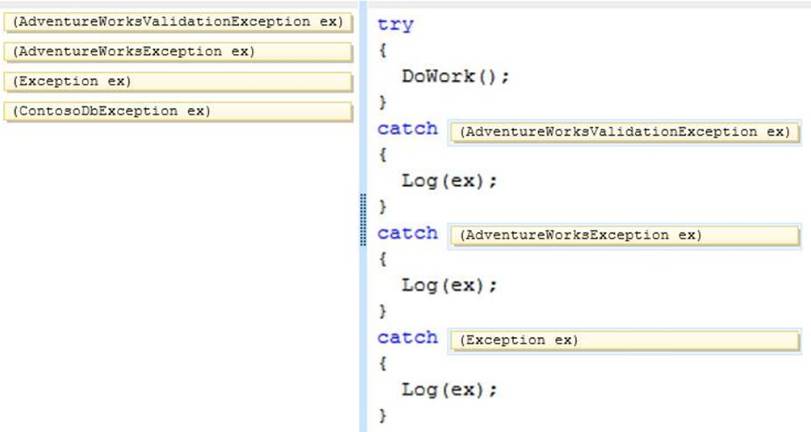Click the final closing brace of the code
This screenshot has width=811, height=432.
(382, 414)
